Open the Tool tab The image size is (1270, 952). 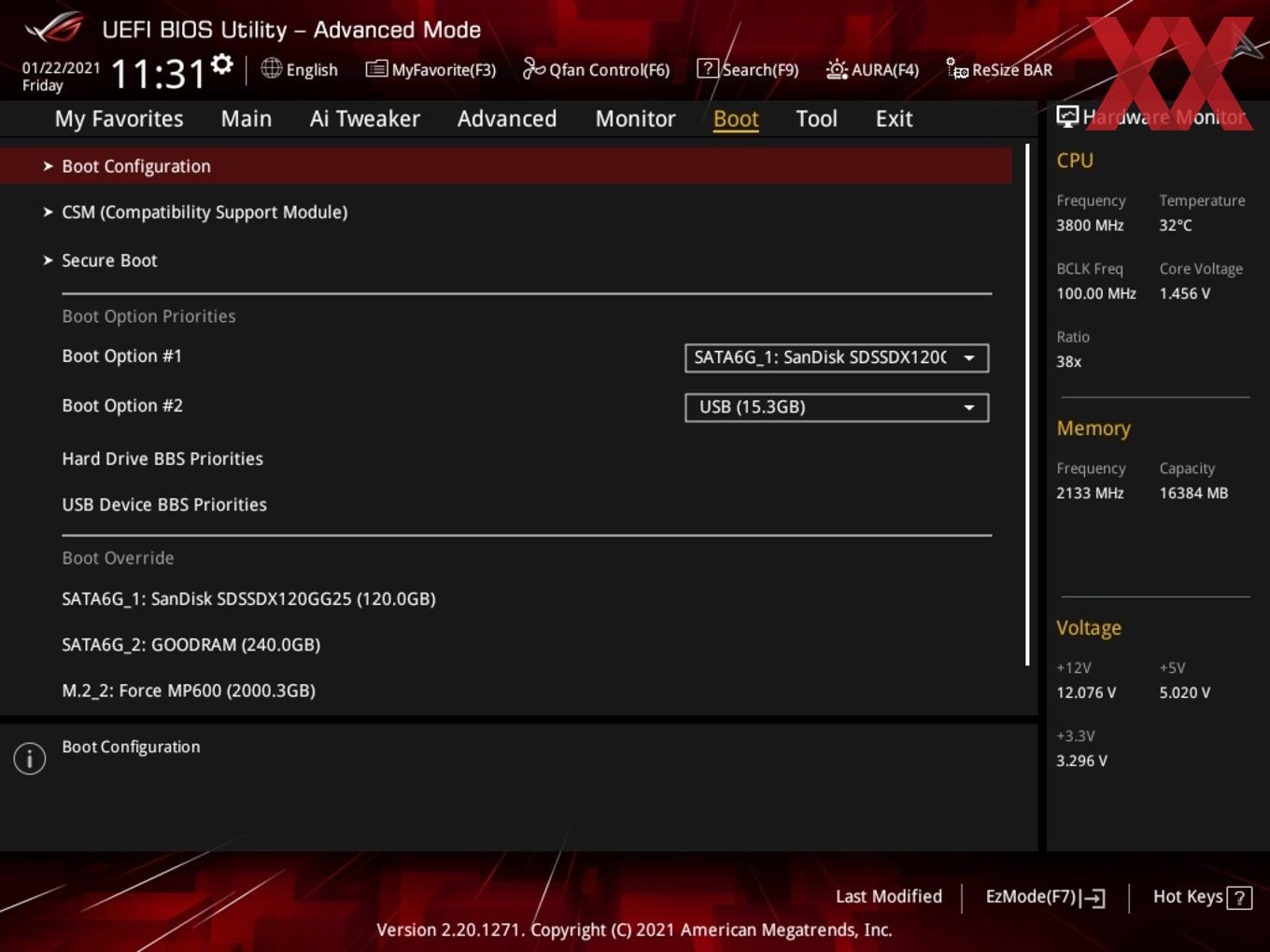pos(816,119)
